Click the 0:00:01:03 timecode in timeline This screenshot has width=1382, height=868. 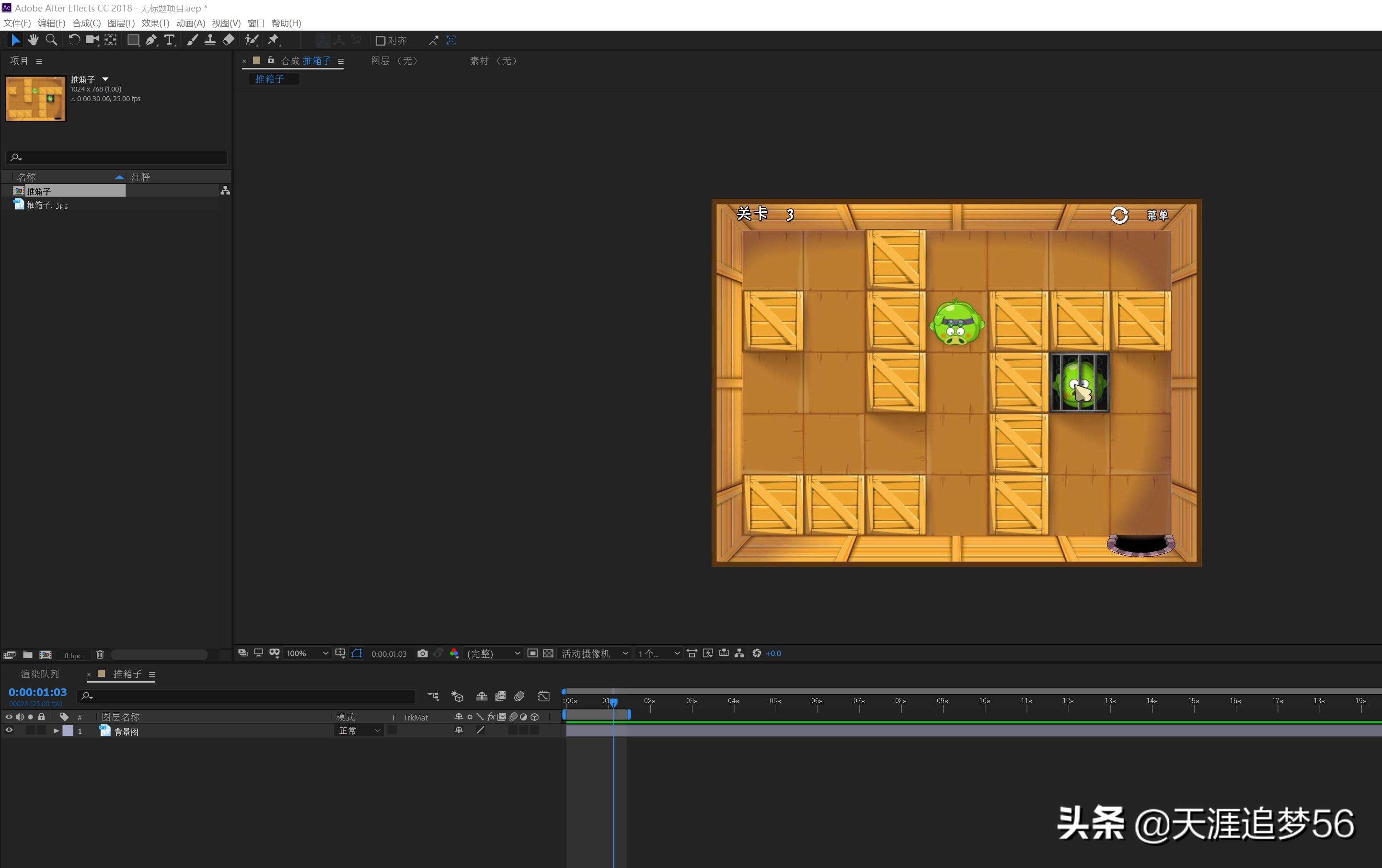[x=37, y=692]
